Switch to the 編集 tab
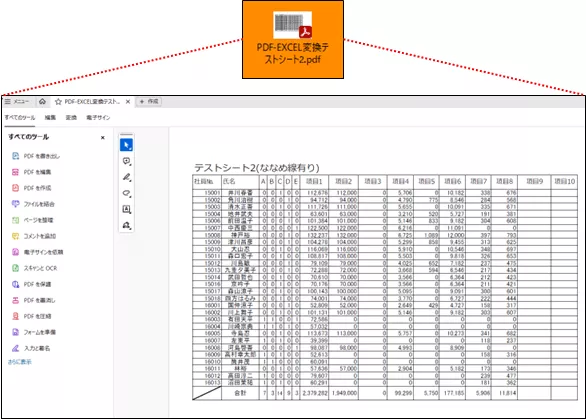Screen dimensions: 586x419 (x=50, y=117)
